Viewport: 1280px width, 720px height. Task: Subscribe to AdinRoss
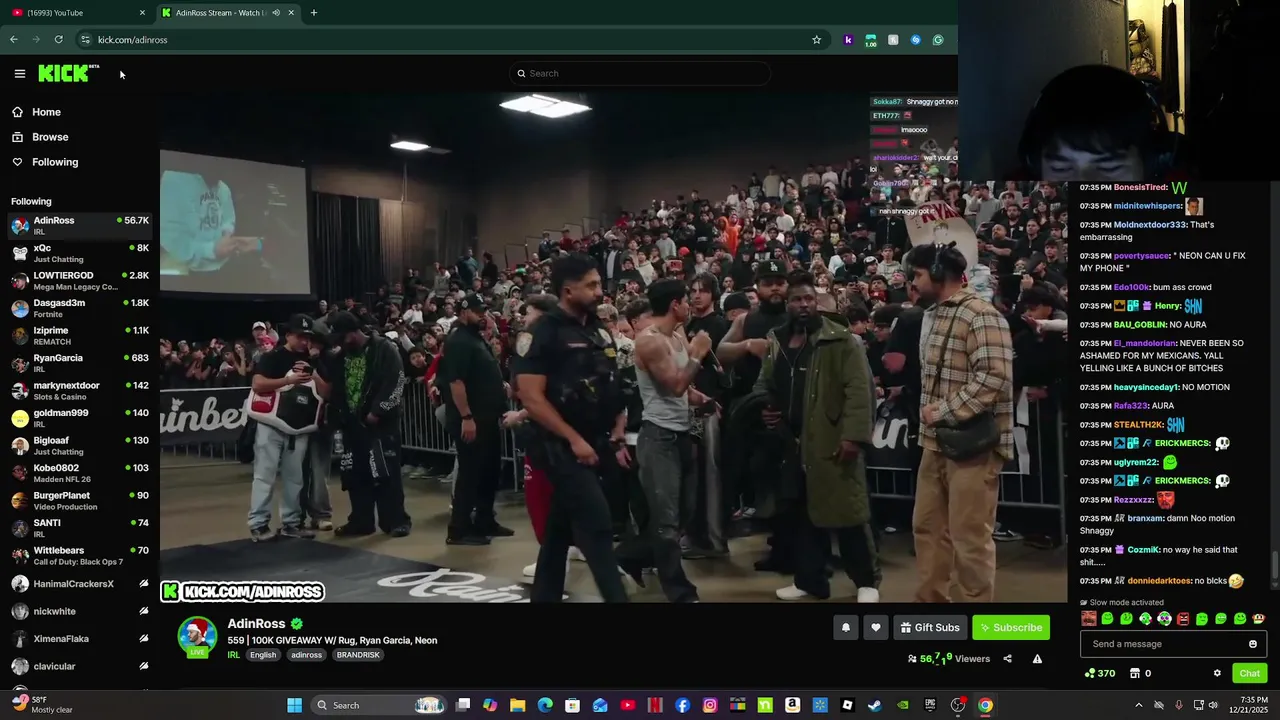point(1011,628)
